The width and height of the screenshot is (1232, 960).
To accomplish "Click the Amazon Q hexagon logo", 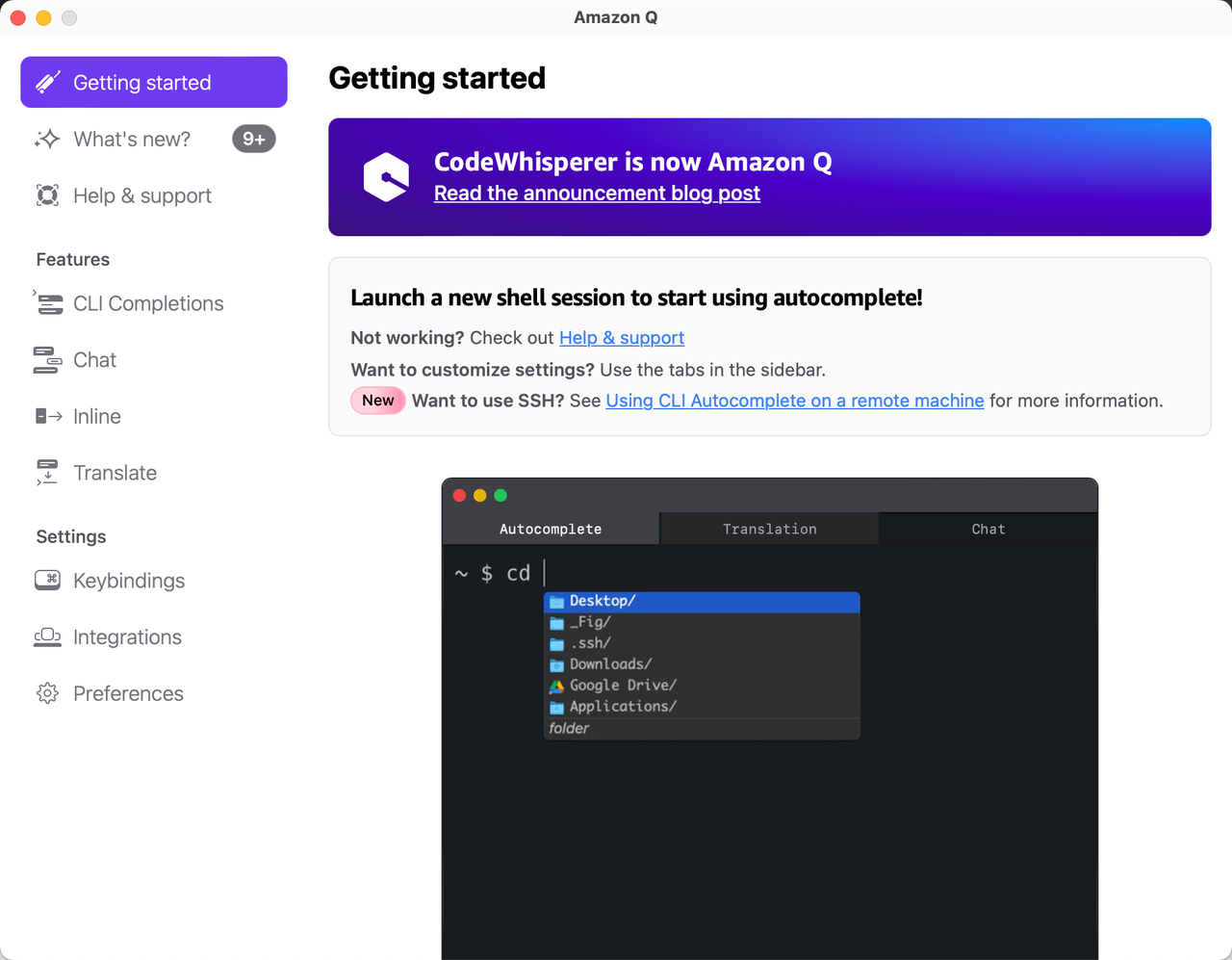I will click(x=386, y=177).
